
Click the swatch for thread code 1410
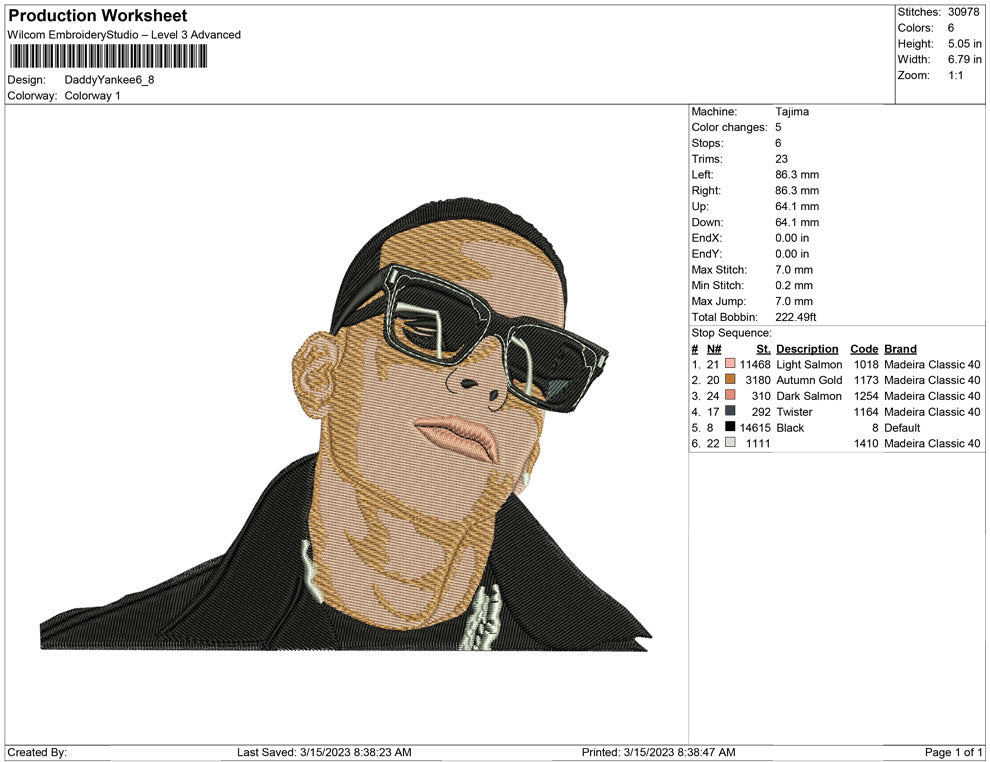pos(731,443)
